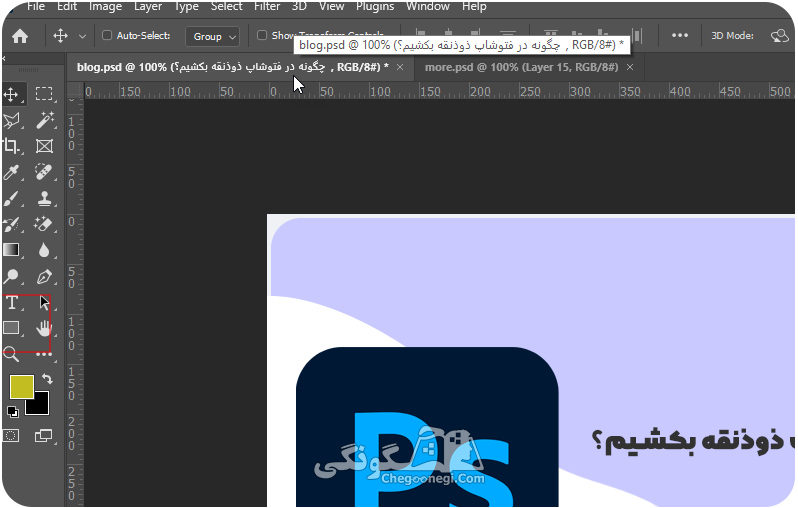Open the Help menu
Screen dimensions: 798x508
(474, 7)
